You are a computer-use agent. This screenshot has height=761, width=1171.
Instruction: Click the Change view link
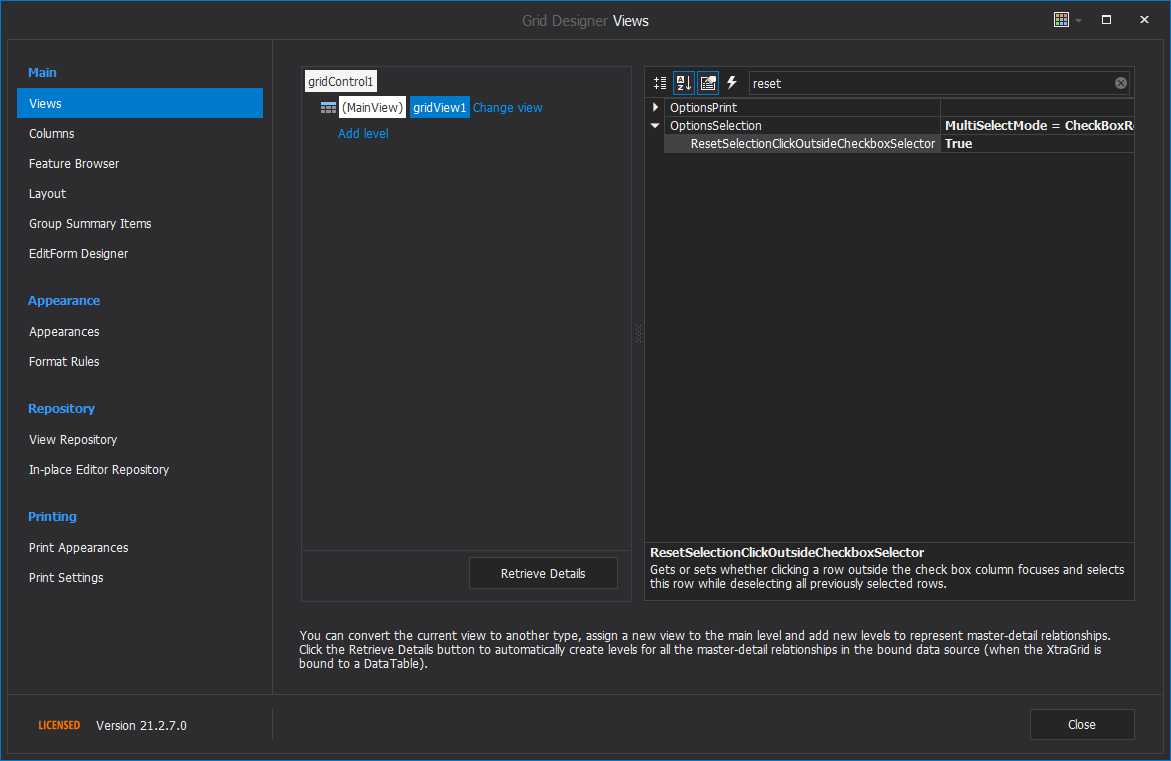508,108
